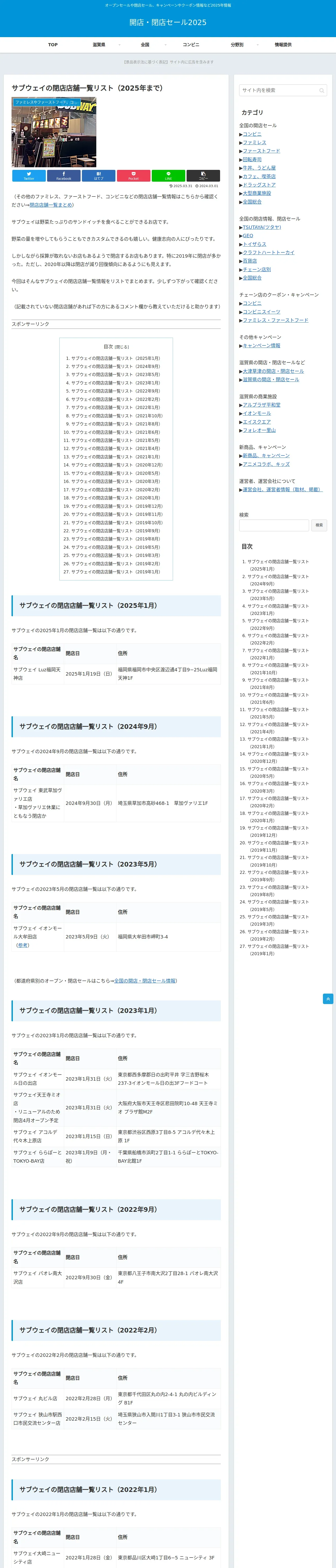Open sidebar category 牛丼、うどん屋

[x=259, y=168]
